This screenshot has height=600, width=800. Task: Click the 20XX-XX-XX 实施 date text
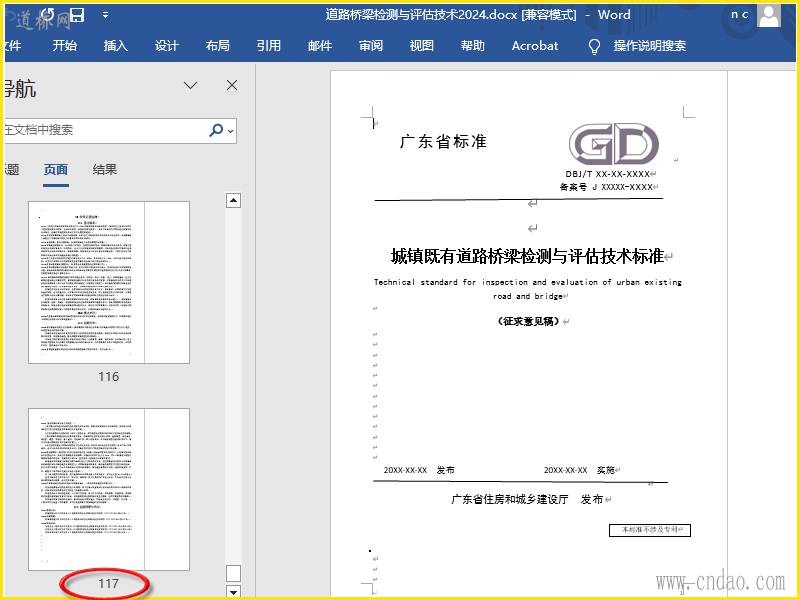click(579, 470)
